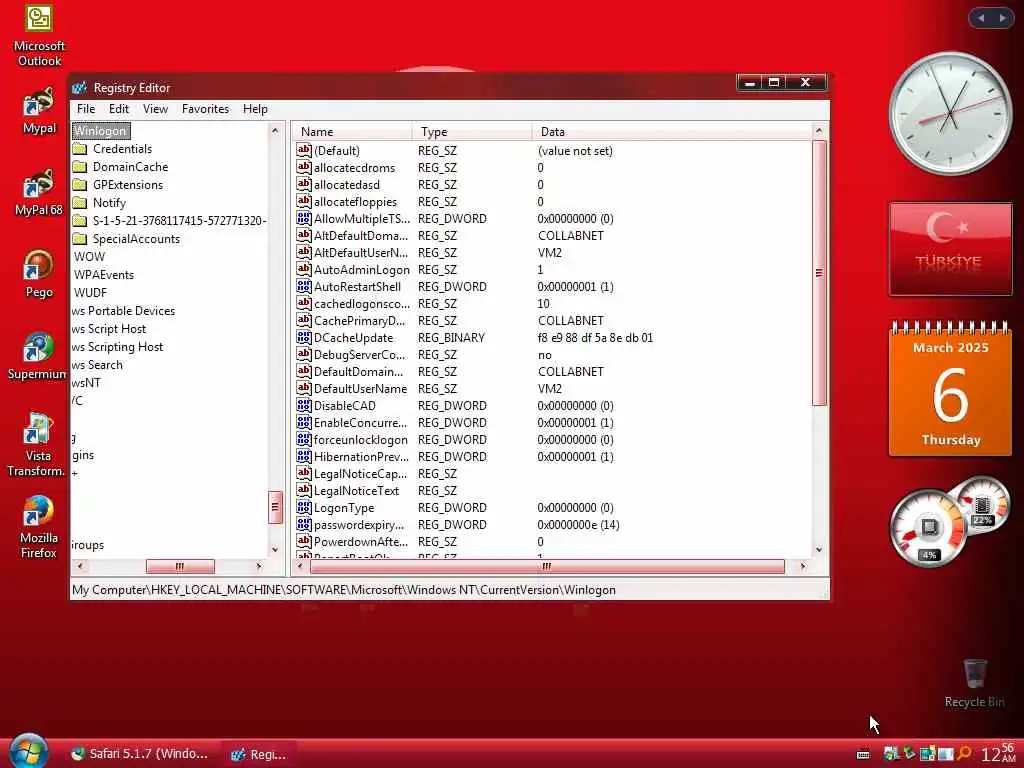
Task: Open the MyPal 68 desktop shortcut
Action: [x=39, y=192]
